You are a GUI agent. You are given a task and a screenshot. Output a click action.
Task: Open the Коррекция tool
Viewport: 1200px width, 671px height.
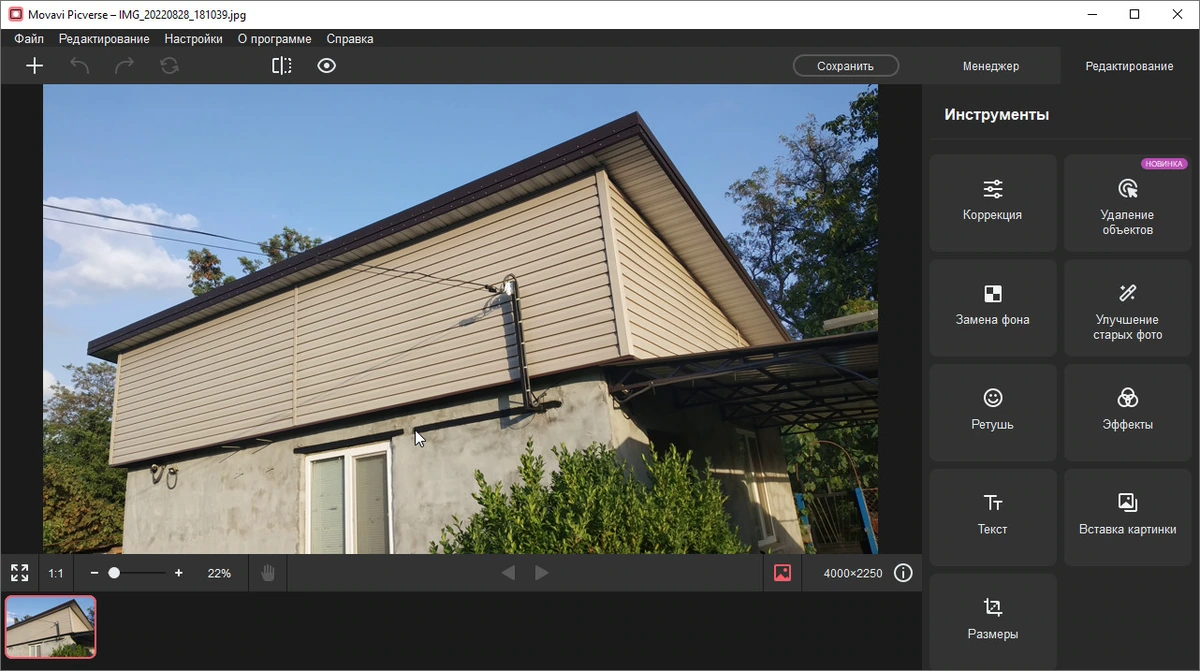click(x=993, y=202)
